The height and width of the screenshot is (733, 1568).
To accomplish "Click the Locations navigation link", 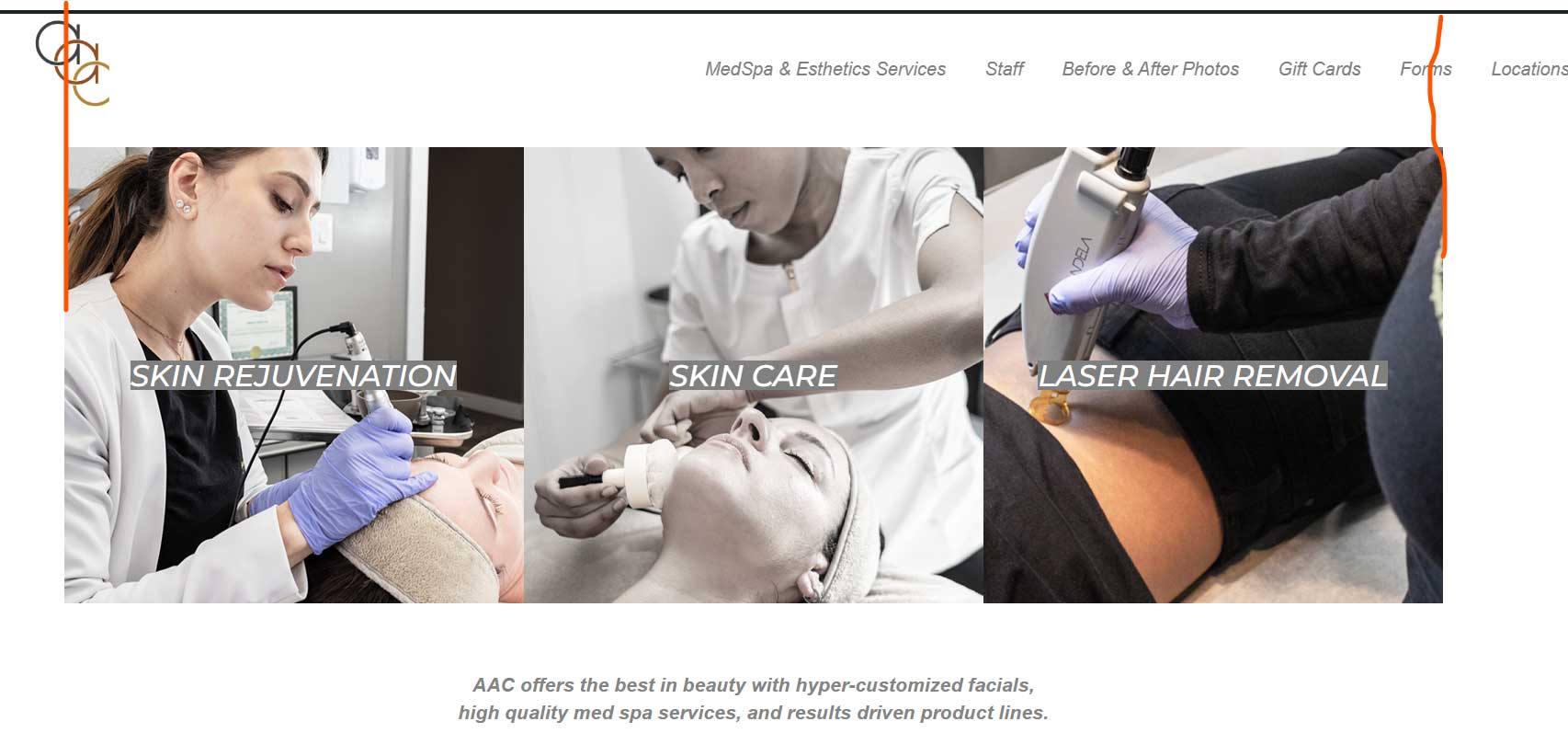I will pos(1528,69).
